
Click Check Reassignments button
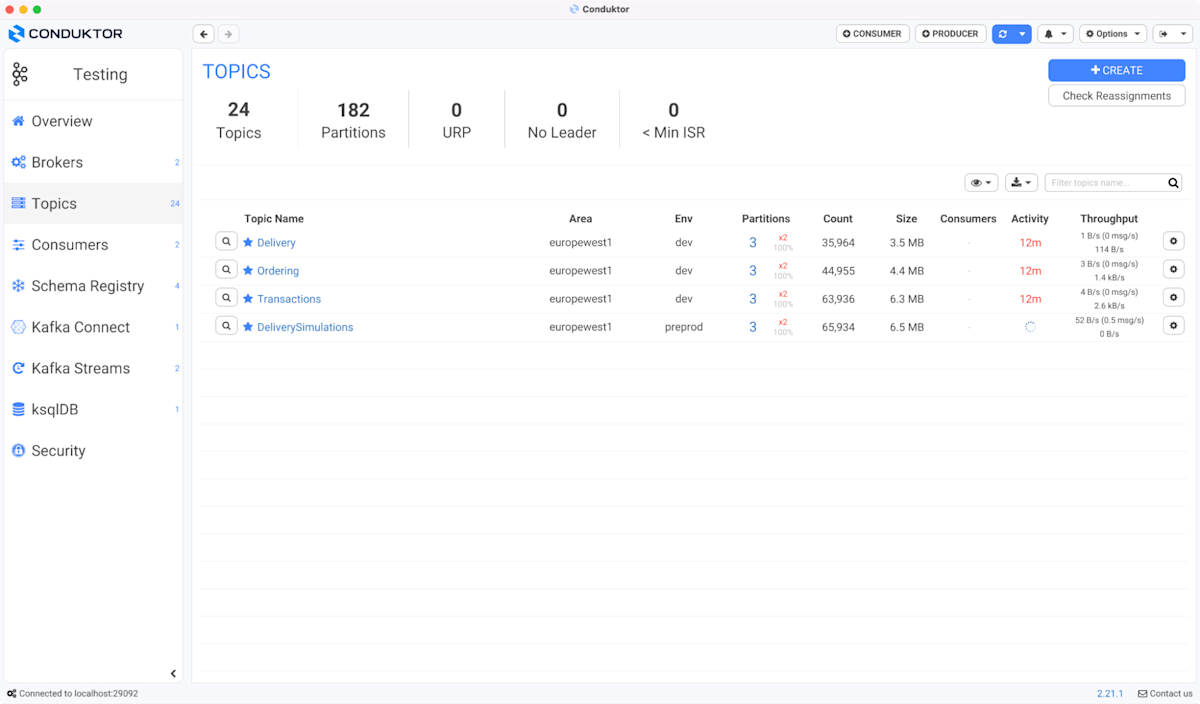(x=1116, y=96)
